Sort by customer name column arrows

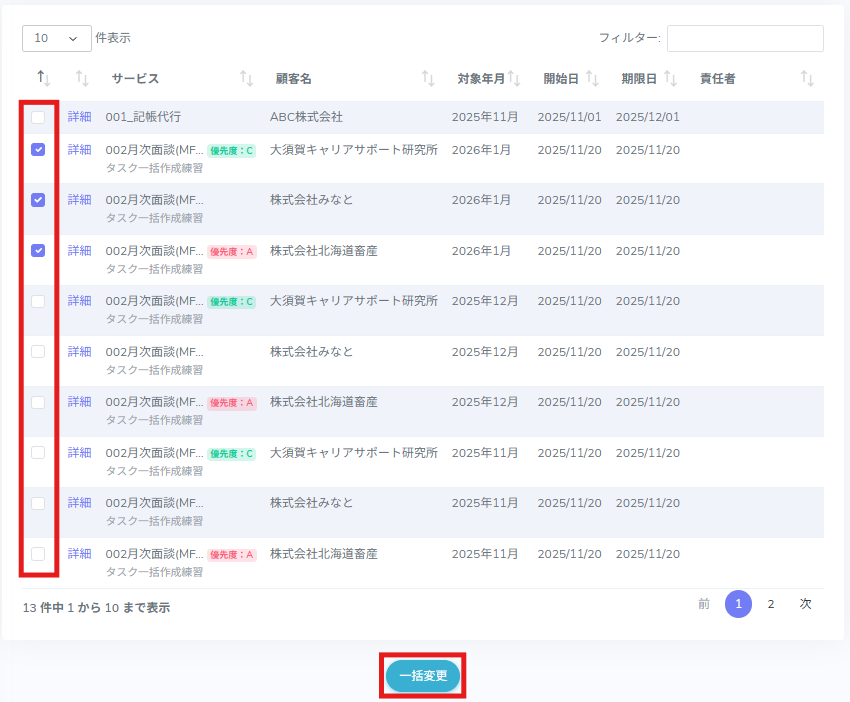[x=428, y=78]
